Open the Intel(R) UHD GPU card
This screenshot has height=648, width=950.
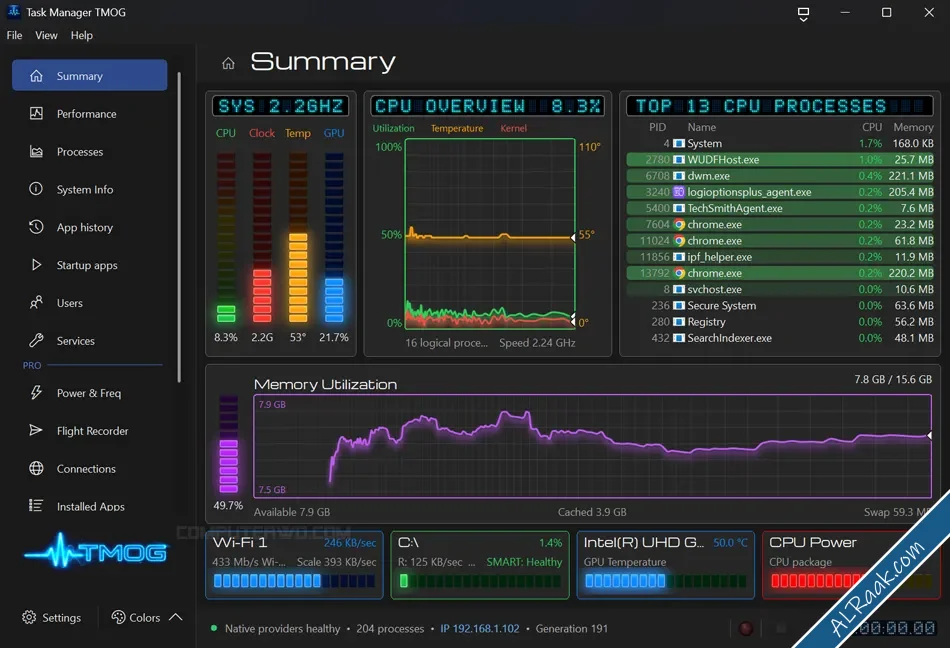point(665,565)
